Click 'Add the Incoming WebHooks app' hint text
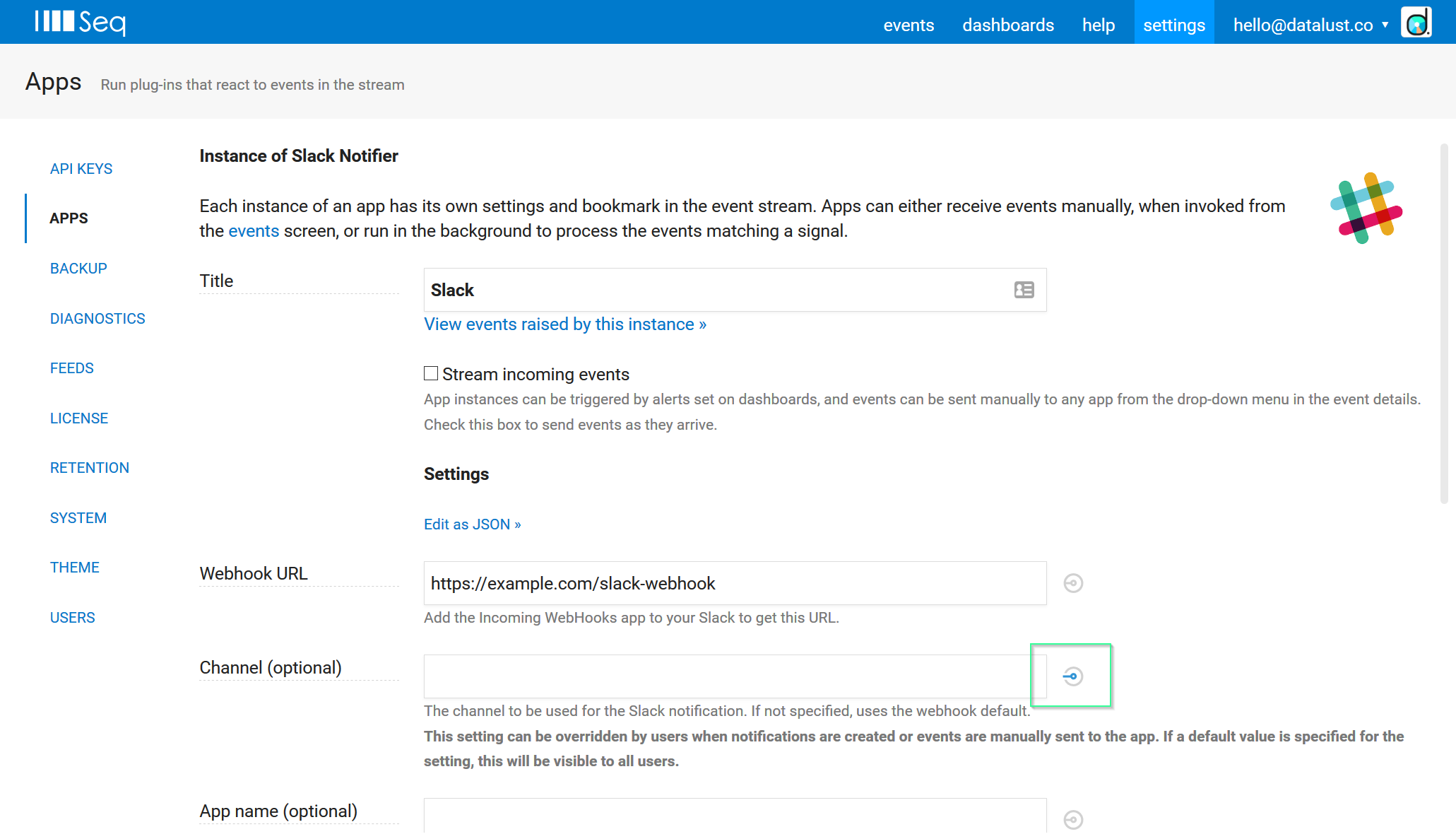The height and width of the screenshot is (839, 1456). tap(632, 618)
